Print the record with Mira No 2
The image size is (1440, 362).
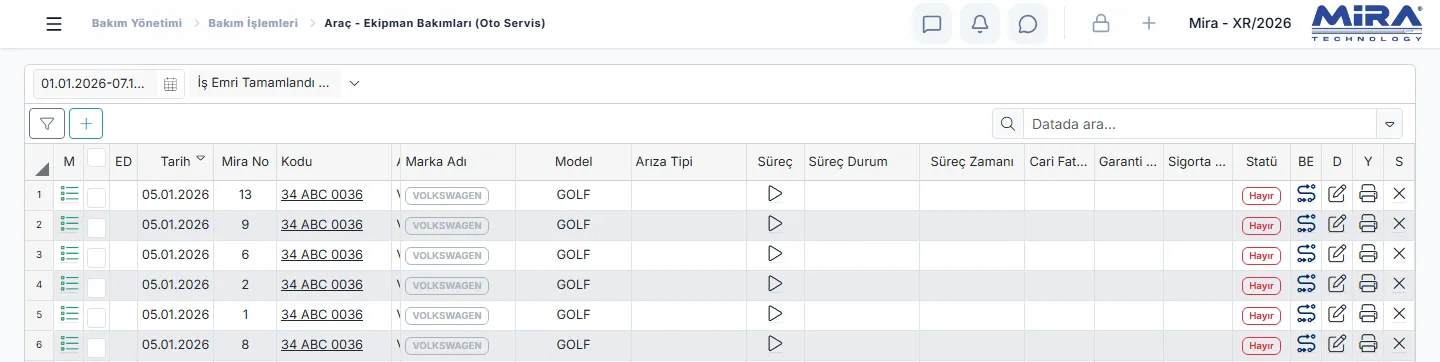1369,284
